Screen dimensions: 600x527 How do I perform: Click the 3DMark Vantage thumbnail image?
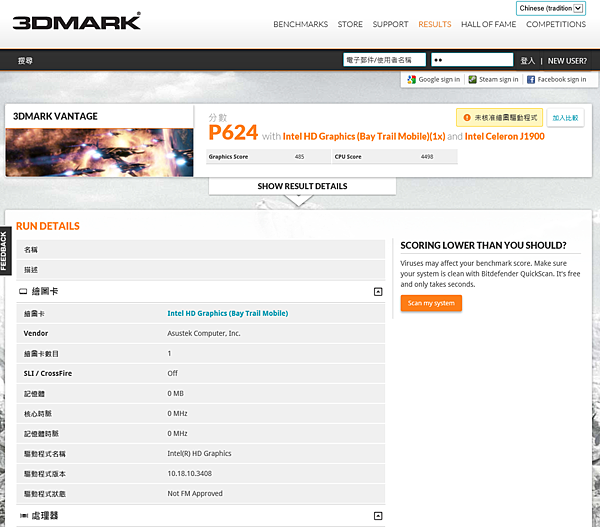[x=99, y=153]
